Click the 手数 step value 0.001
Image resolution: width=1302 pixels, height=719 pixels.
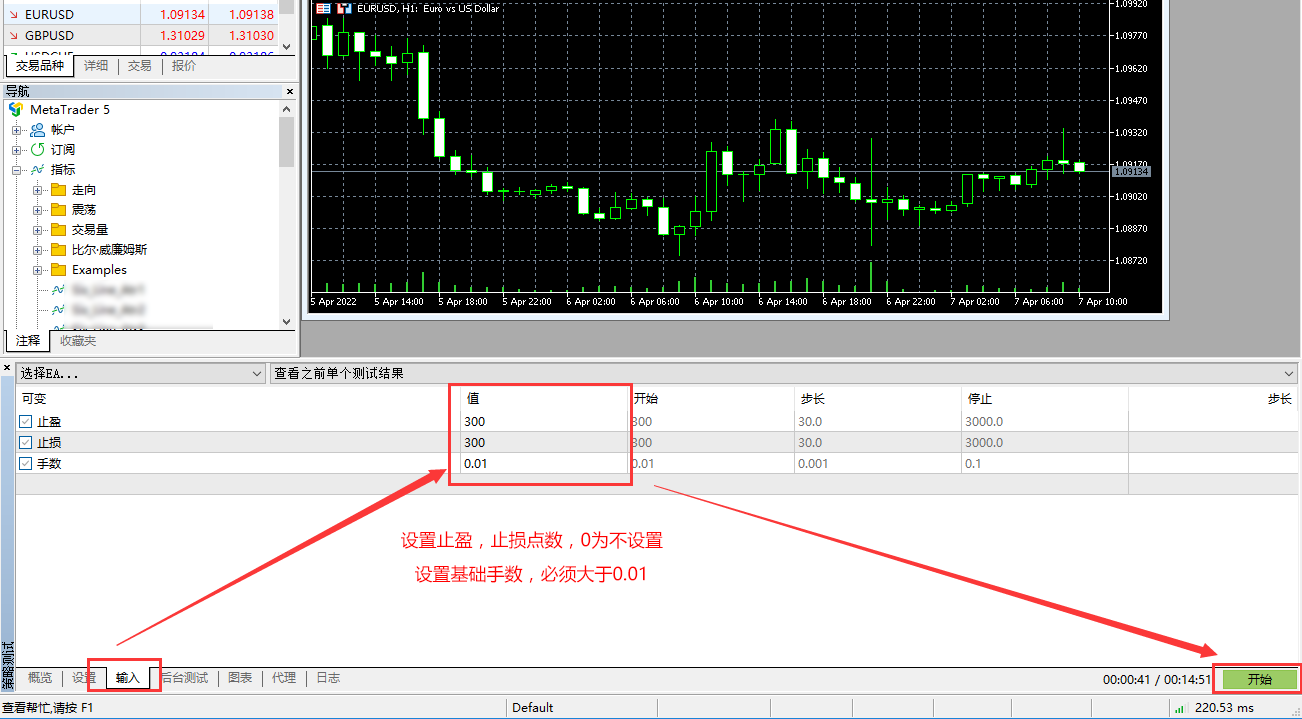coord(814,463)
